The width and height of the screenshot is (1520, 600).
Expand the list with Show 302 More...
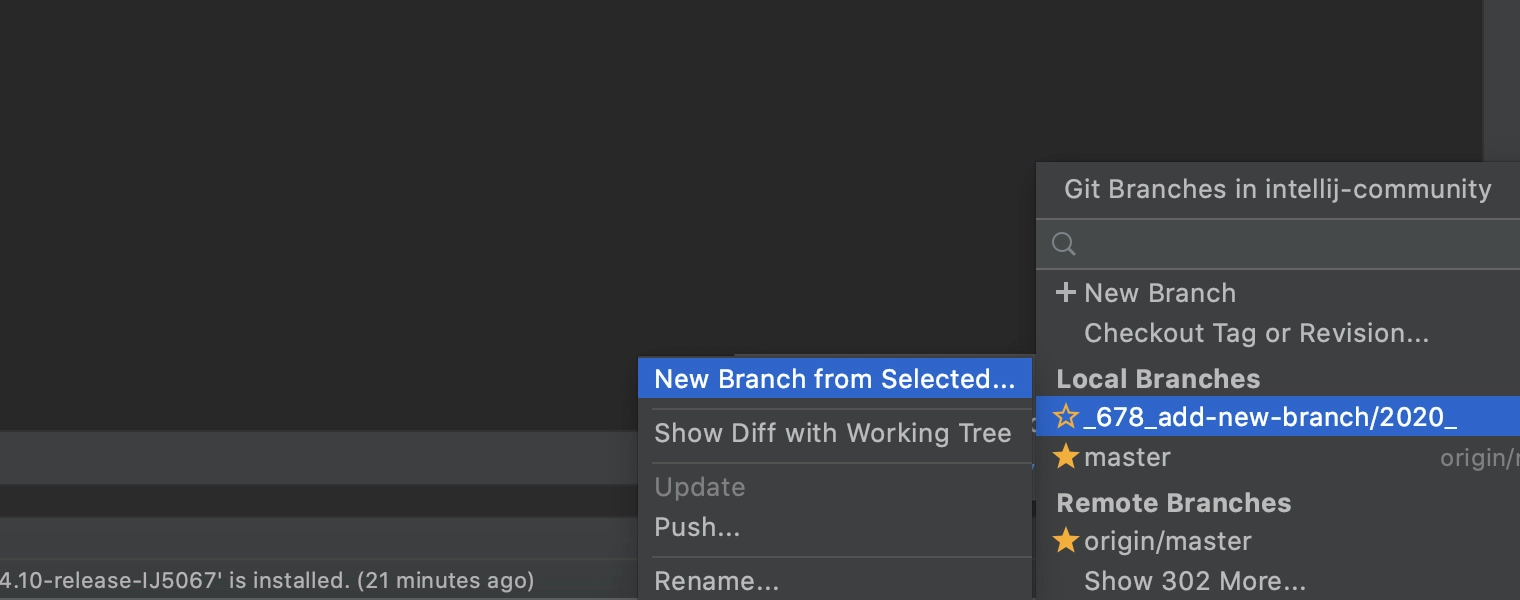[1195, 581]
